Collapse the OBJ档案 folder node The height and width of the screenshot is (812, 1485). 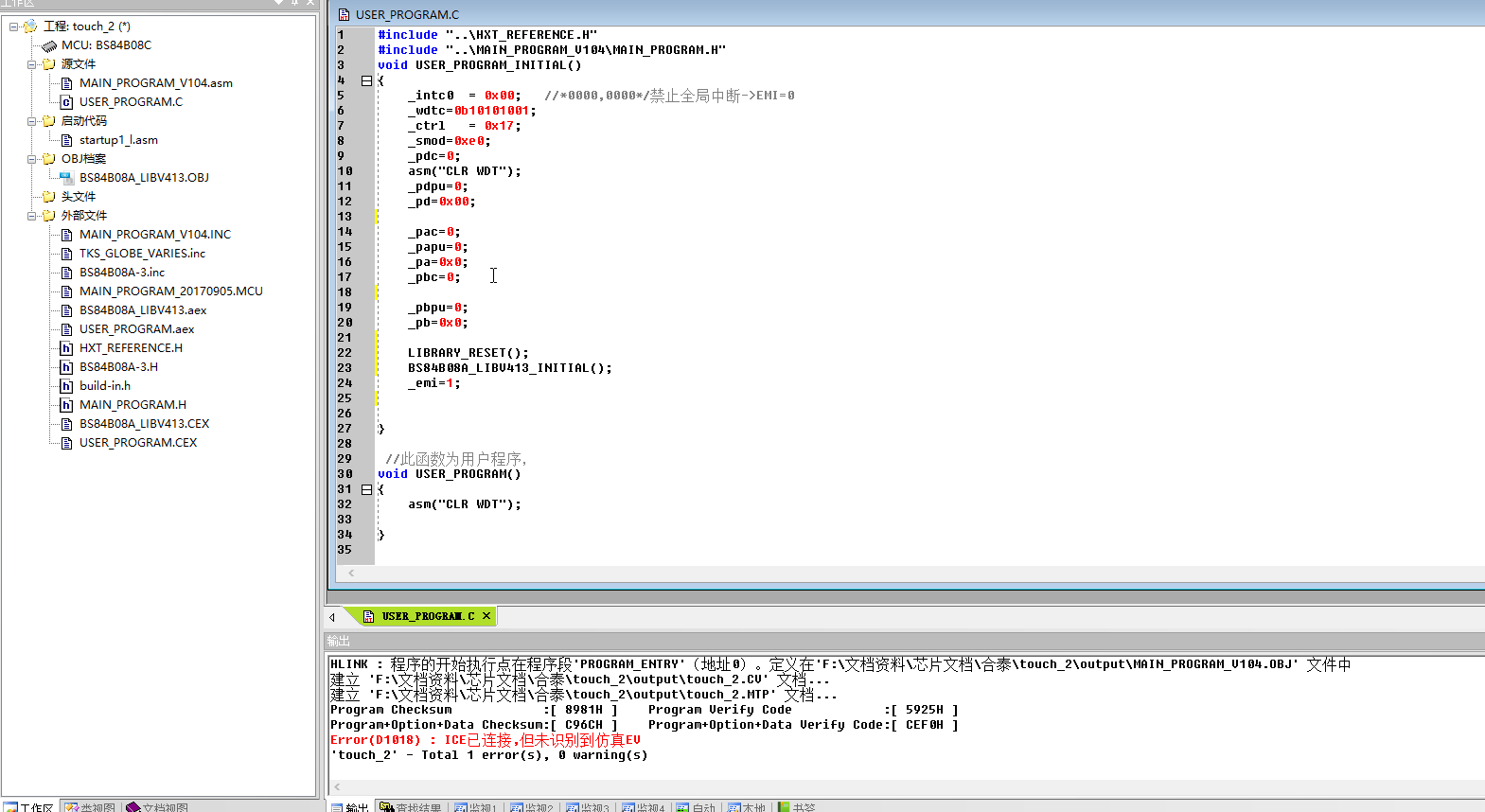pyautogui.click(x=32, y=159)
